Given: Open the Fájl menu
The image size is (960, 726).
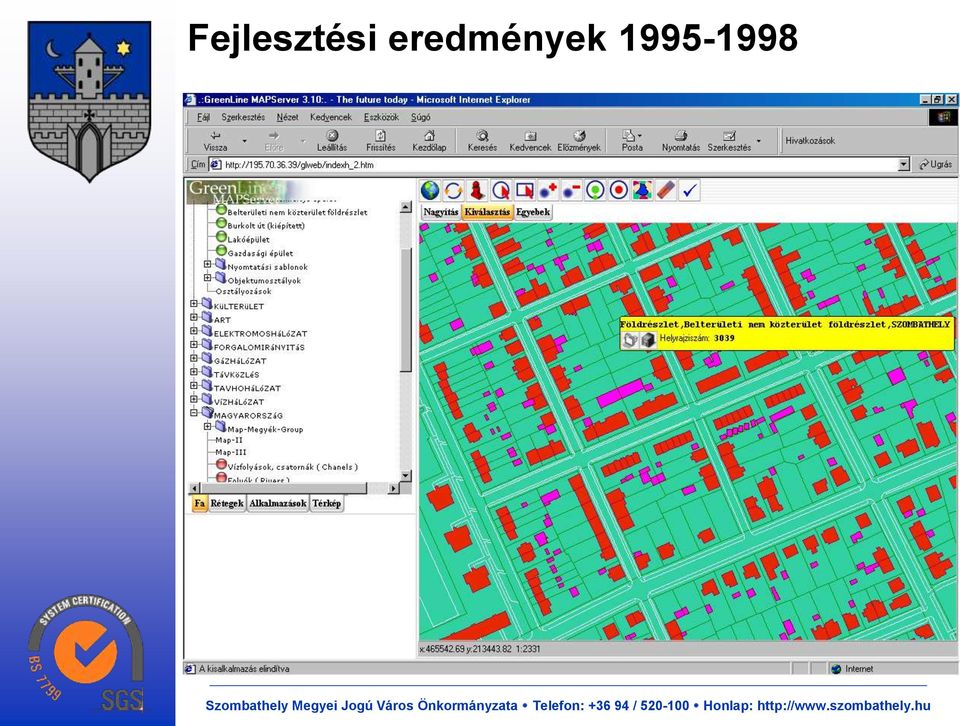Looking at the screenshot, I should pyautogui.click(x=203, y=117).
